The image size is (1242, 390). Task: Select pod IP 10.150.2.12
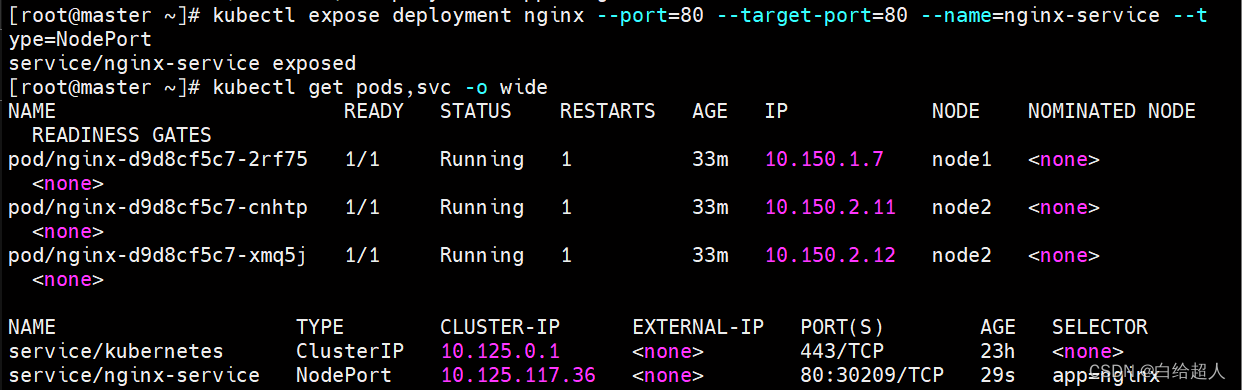point(830,256)
